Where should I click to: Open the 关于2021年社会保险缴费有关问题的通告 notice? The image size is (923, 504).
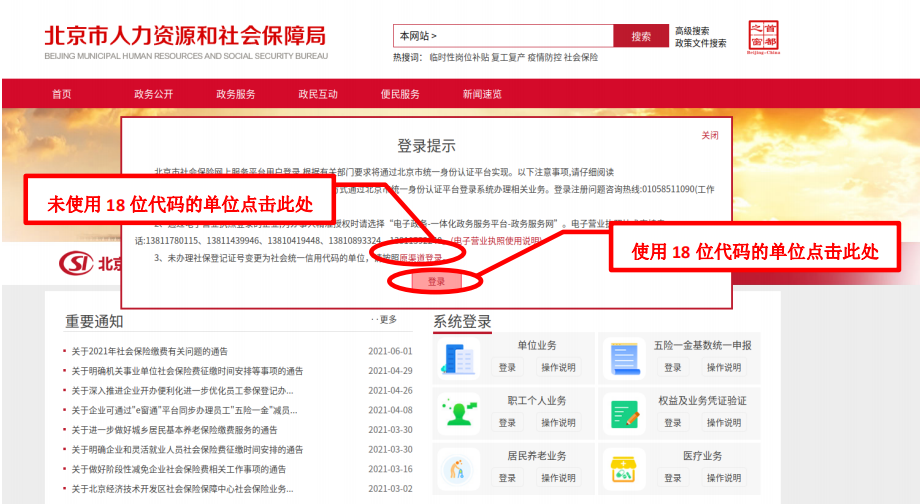pos(150,351)
